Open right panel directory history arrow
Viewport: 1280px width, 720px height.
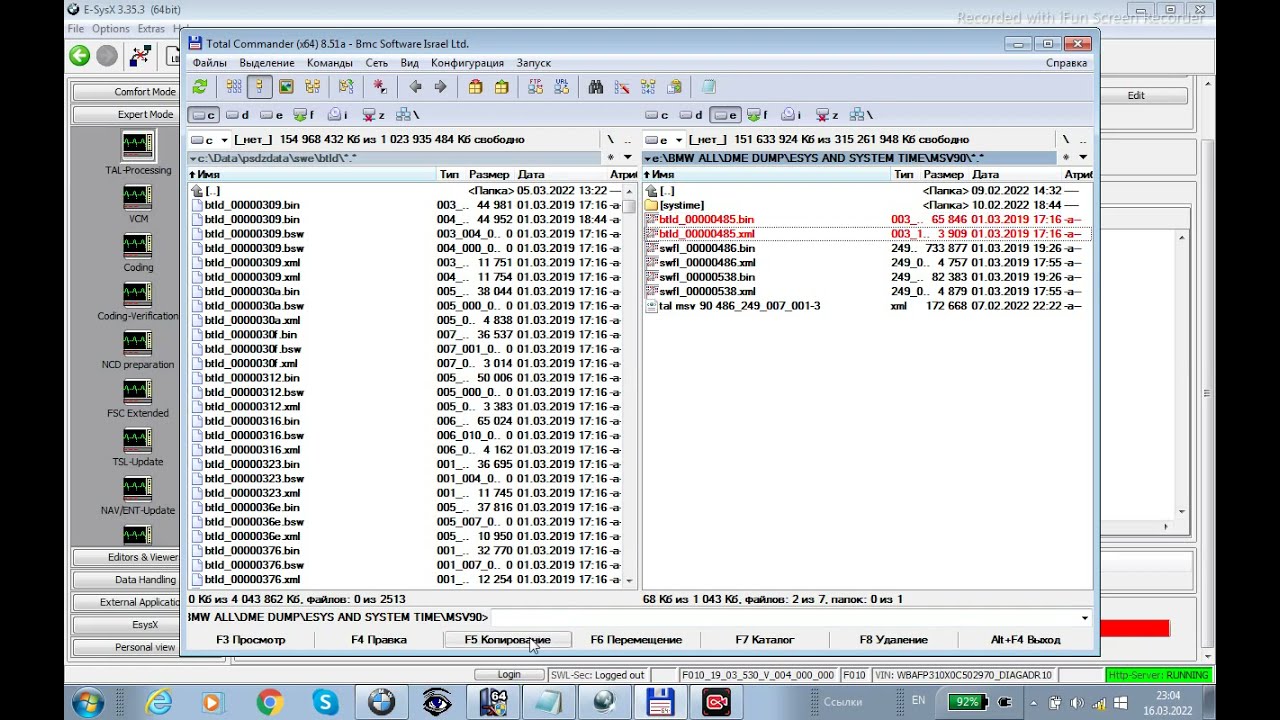tap(1082, 157)
